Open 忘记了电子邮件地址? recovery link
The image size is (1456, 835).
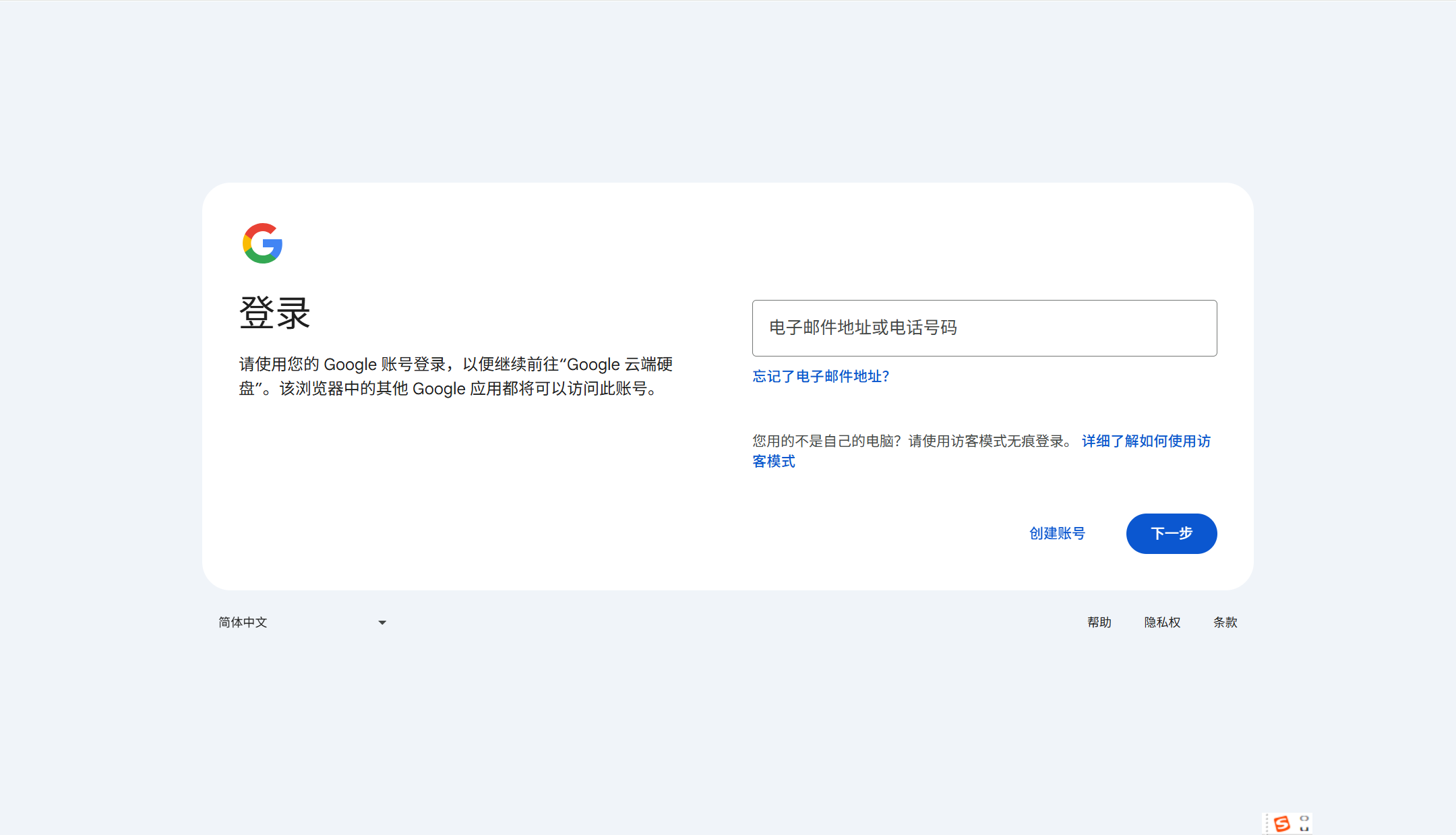point(820,377)
